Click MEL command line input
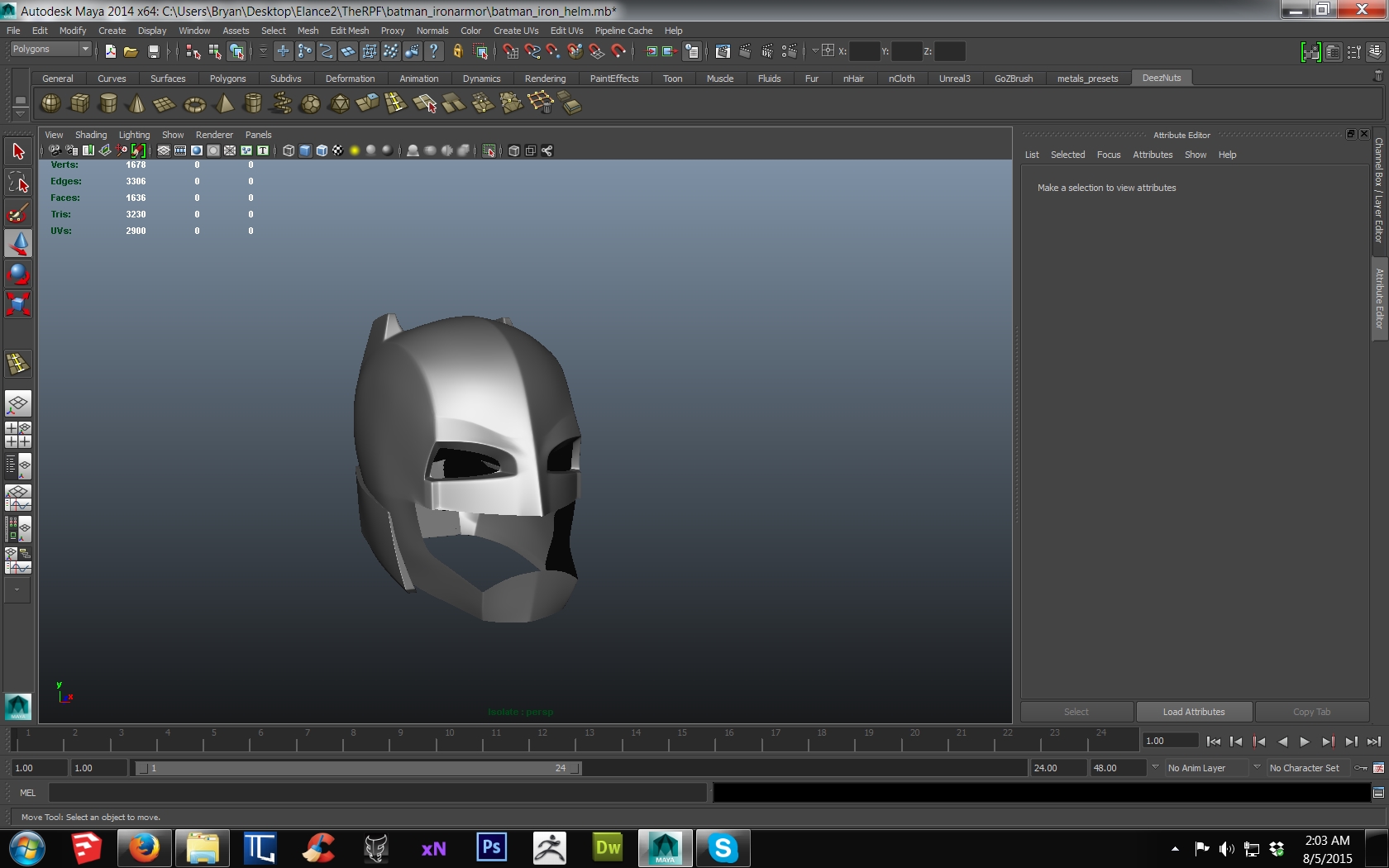The image size is (1389, 868). (378, 793)
